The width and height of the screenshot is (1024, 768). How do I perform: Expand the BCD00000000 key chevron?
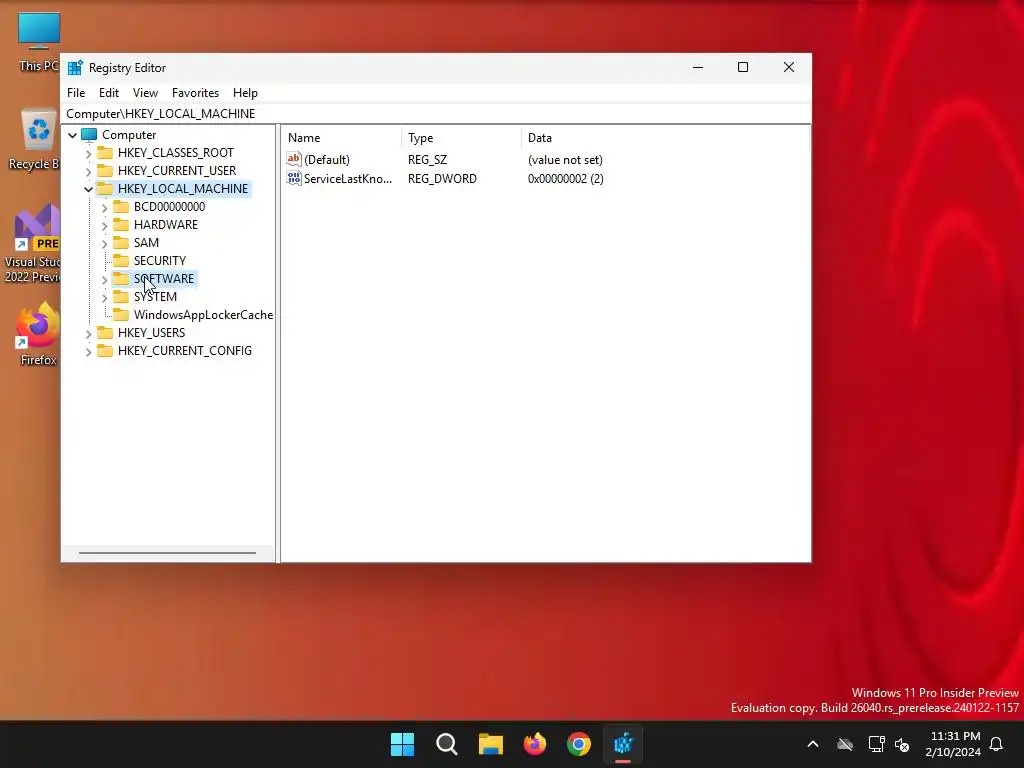click(104, 208)
